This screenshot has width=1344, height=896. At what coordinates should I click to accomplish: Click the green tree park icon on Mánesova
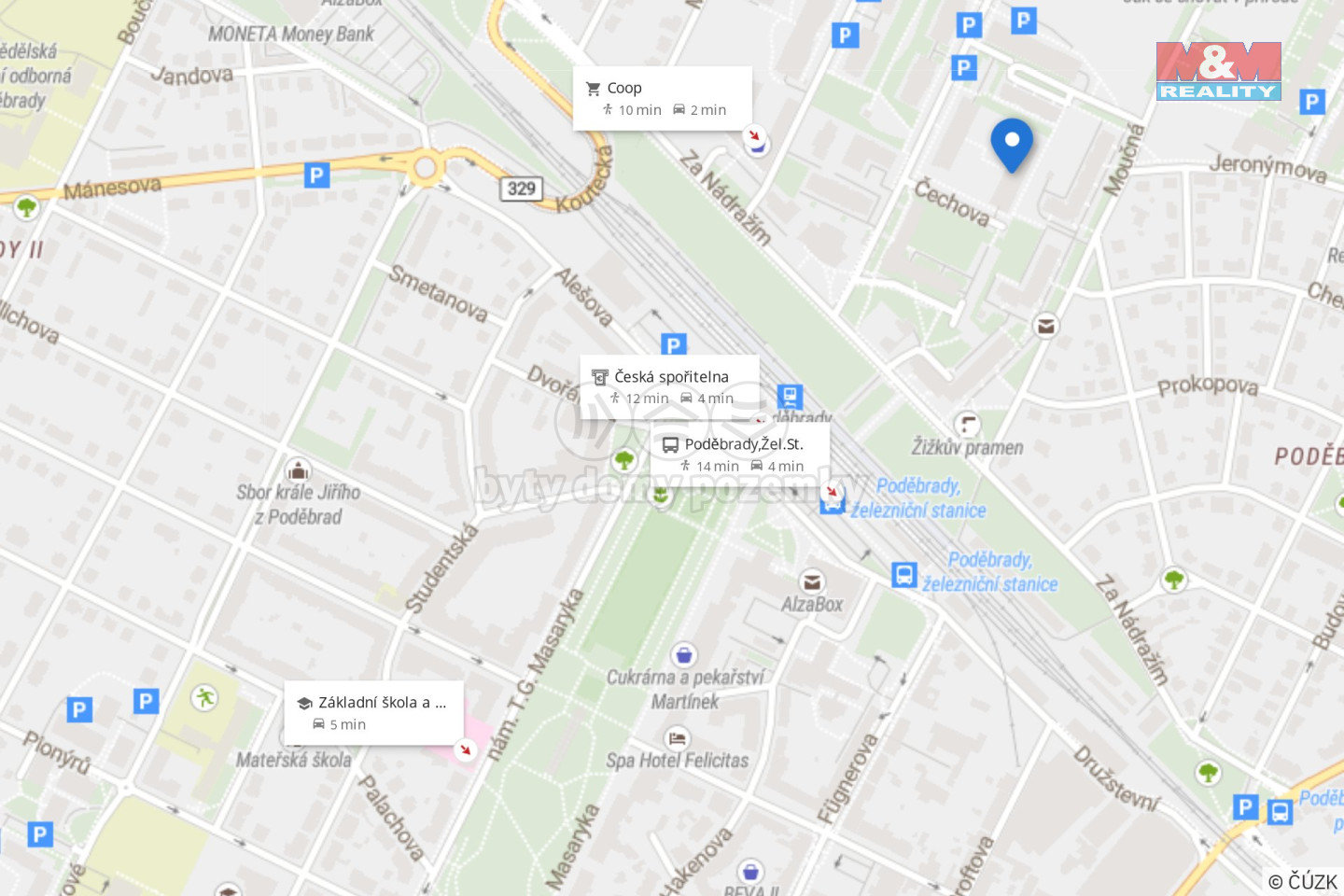coord(26,206)
